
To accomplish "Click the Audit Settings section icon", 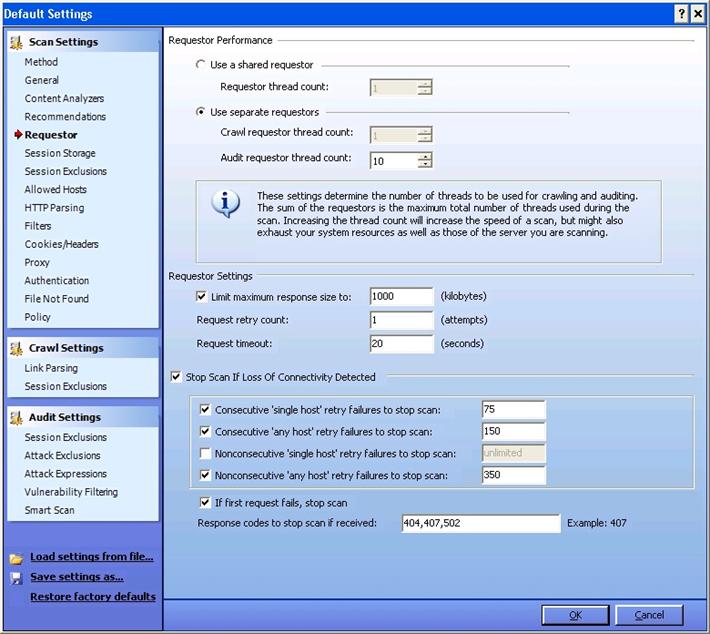I will 17,417.
